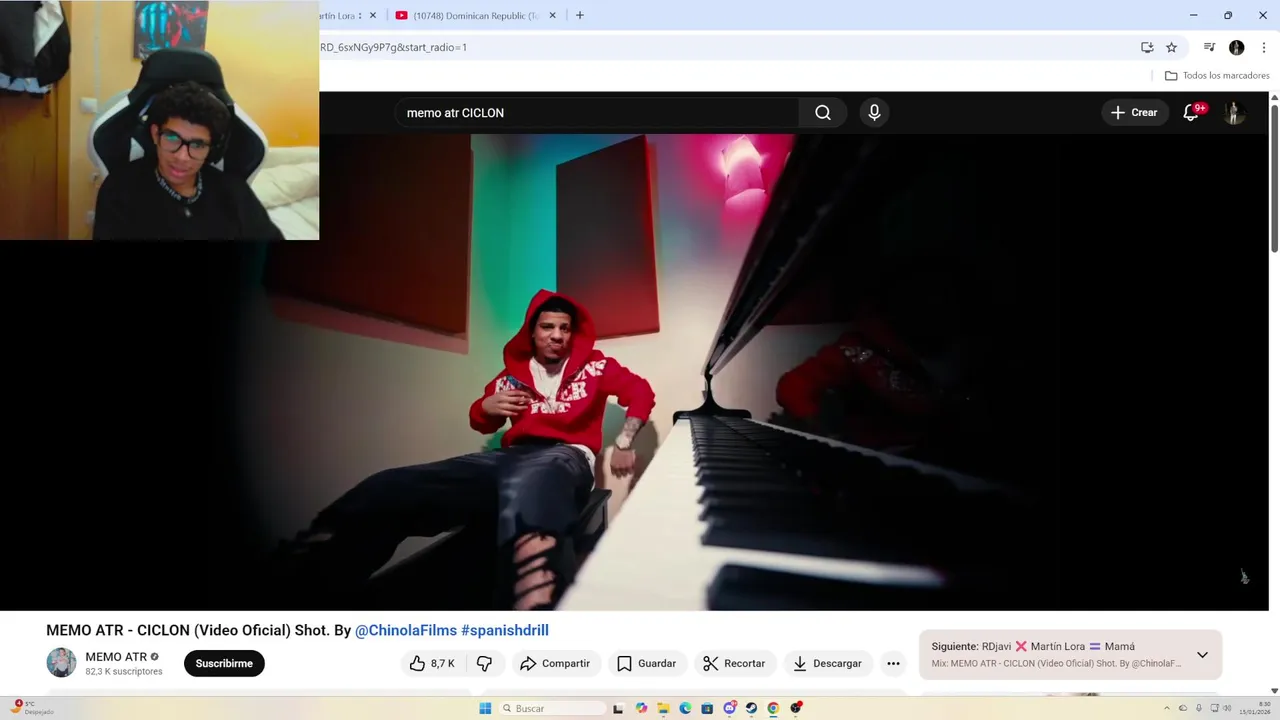Image resolution: width=1280 pixels, height=720 pixels.
Task: Save video with Guardar button
Action: [646, 663]
